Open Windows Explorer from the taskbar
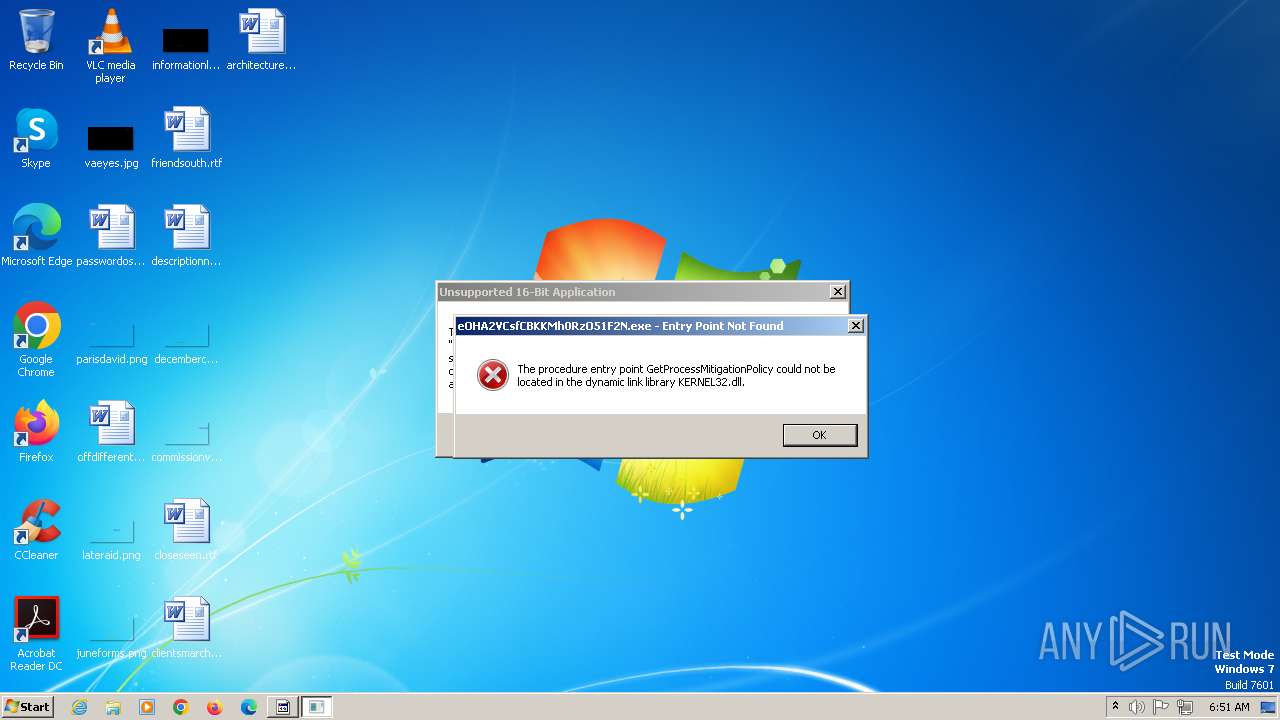Screen dimensions: 1280x720 (113, 707)
